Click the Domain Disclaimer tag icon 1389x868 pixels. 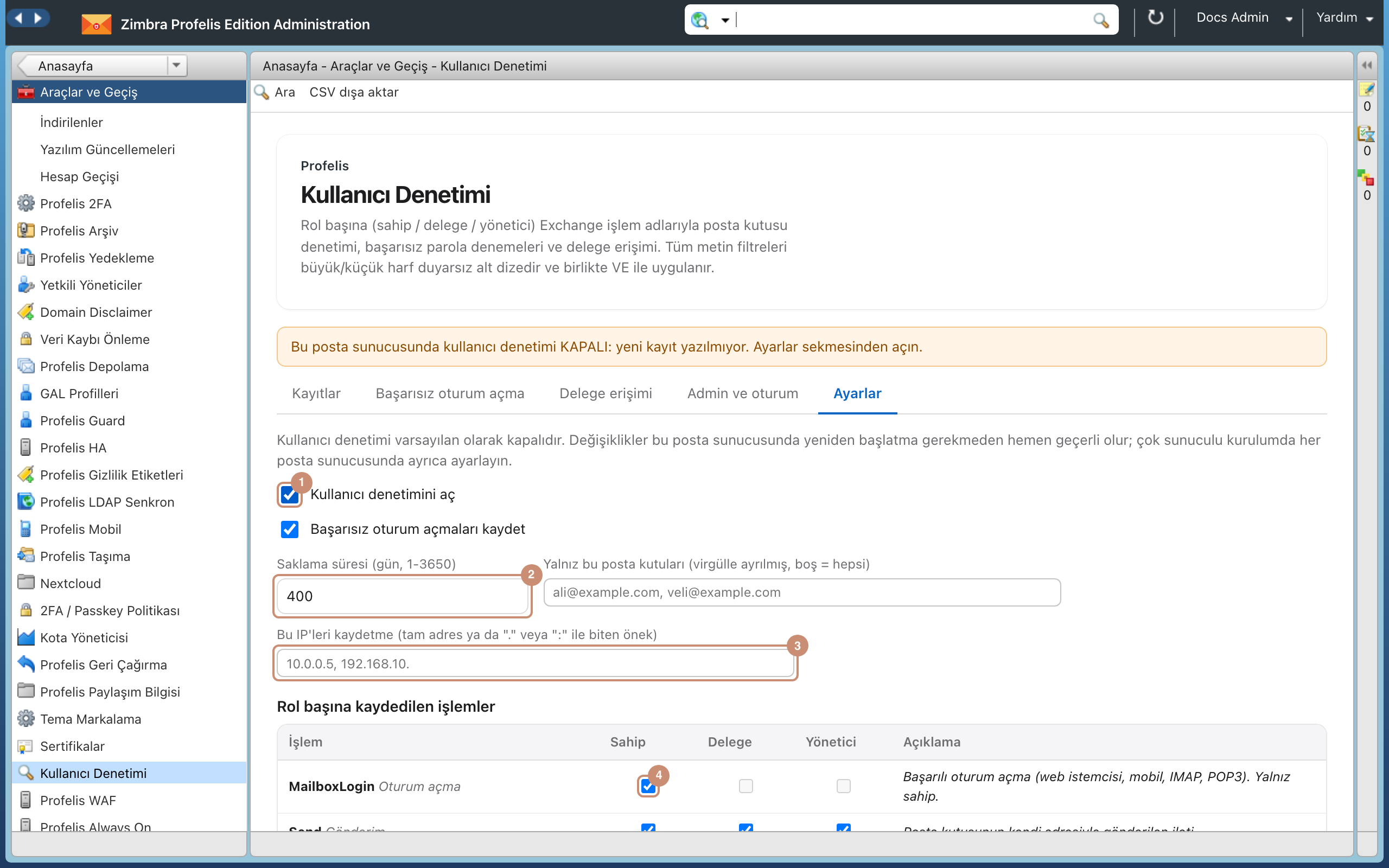(26, 312)
